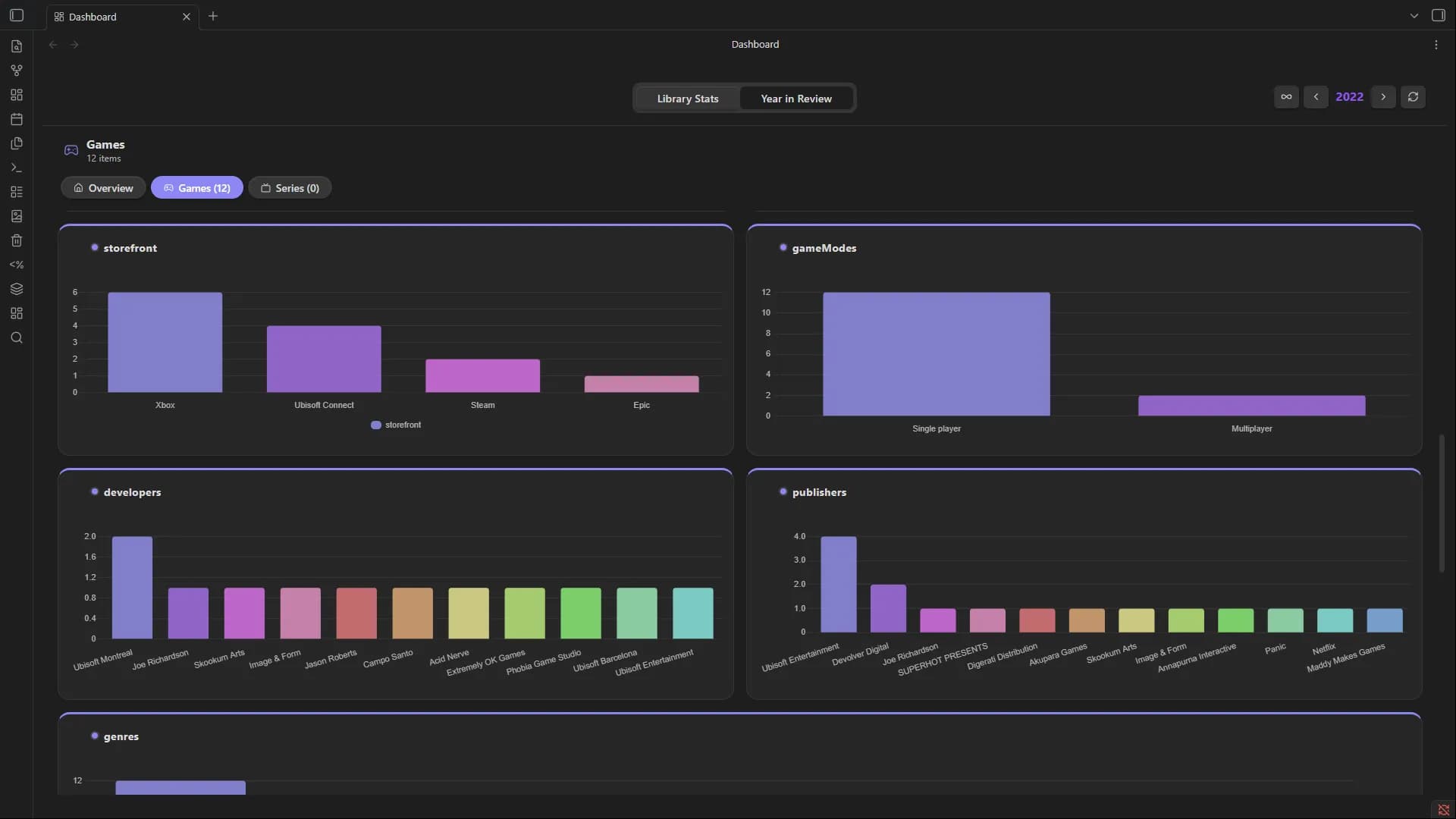Screen dimensions: 1456x819
Task: Click the 'Single player' axis label
Action: [x=937, y=429]
